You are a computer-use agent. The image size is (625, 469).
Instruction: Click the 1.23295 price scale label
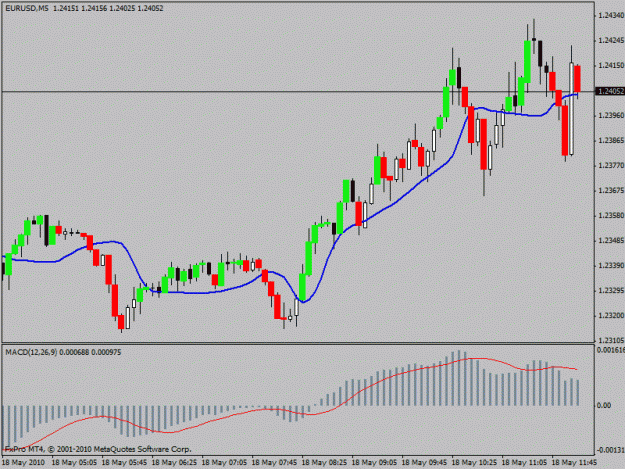[611, 290]
